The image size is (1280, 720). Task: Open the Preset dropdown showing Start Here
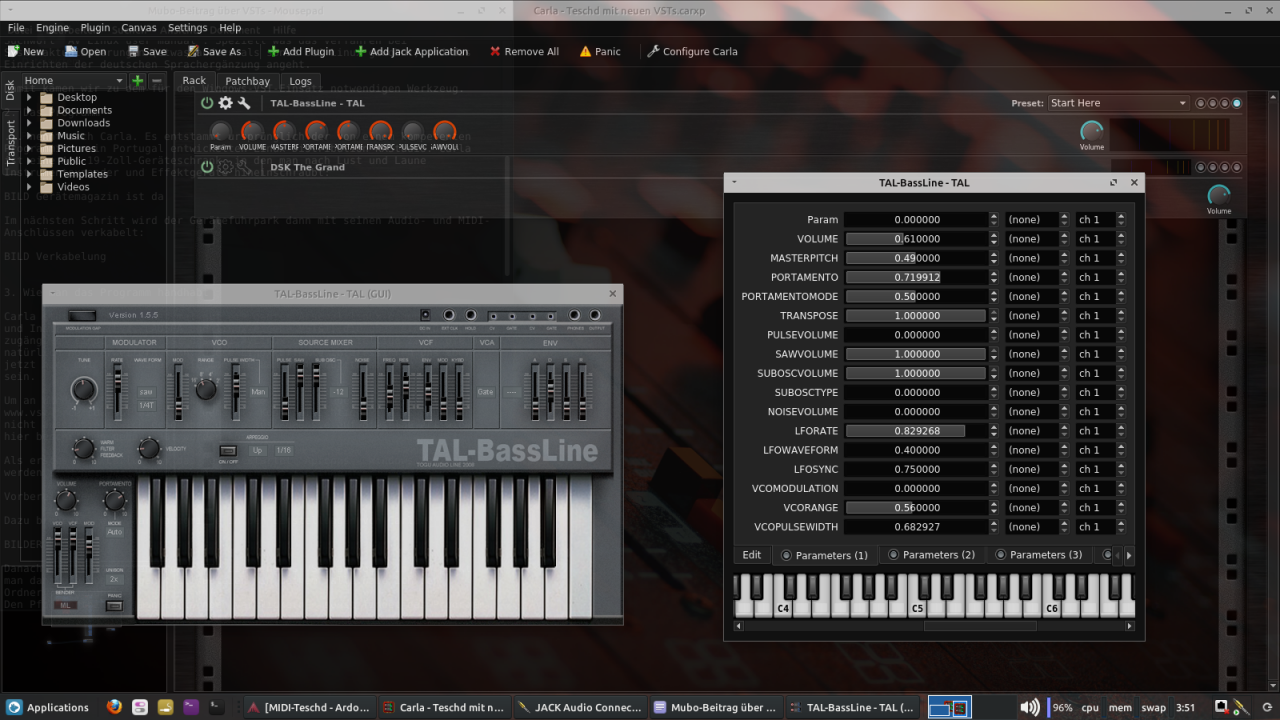point(1118,103)
